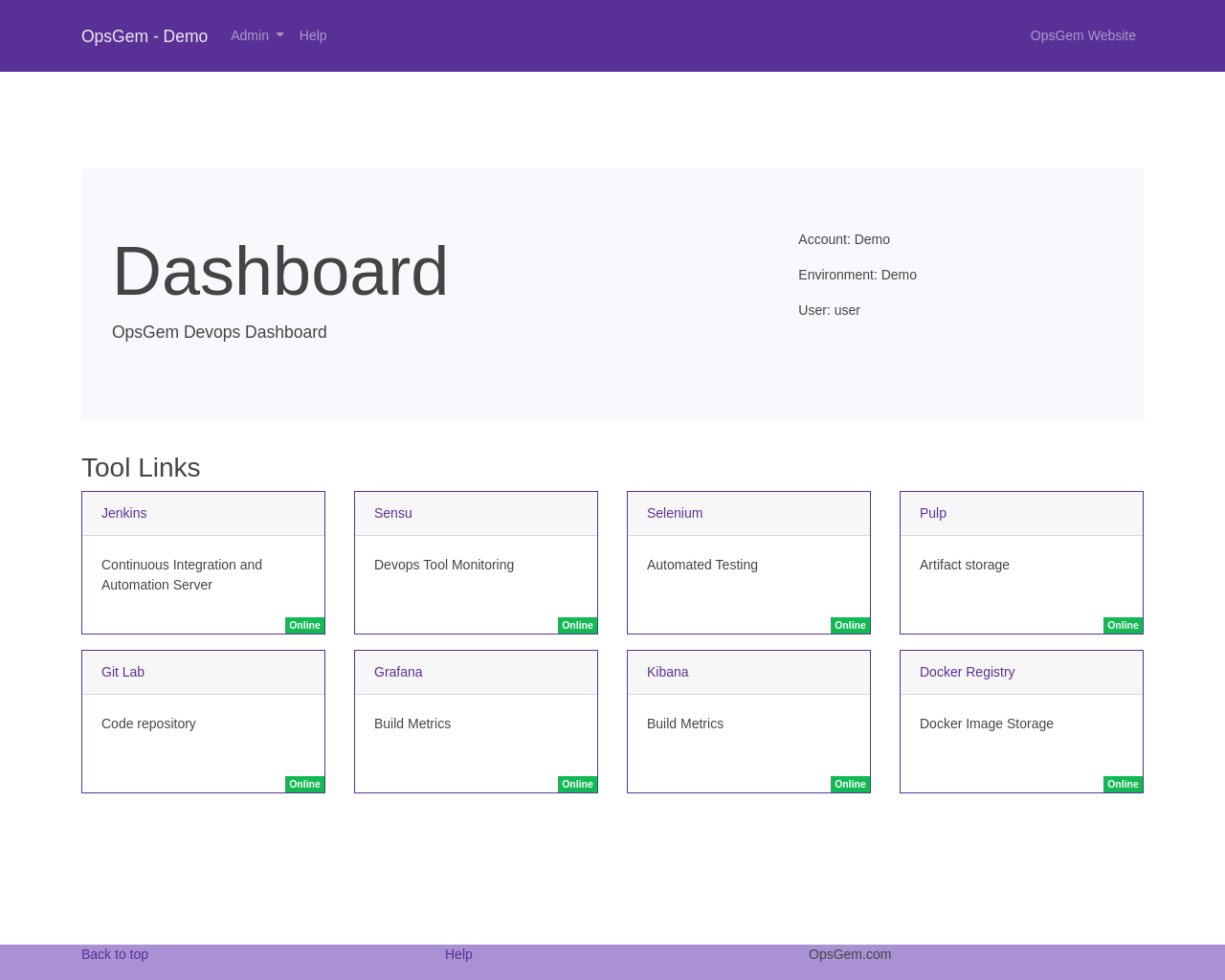Image resolution: width=1225 pixels, height=980 pixels.
Task: Click Online badge on Pulp card
Action: point(1124,626)
